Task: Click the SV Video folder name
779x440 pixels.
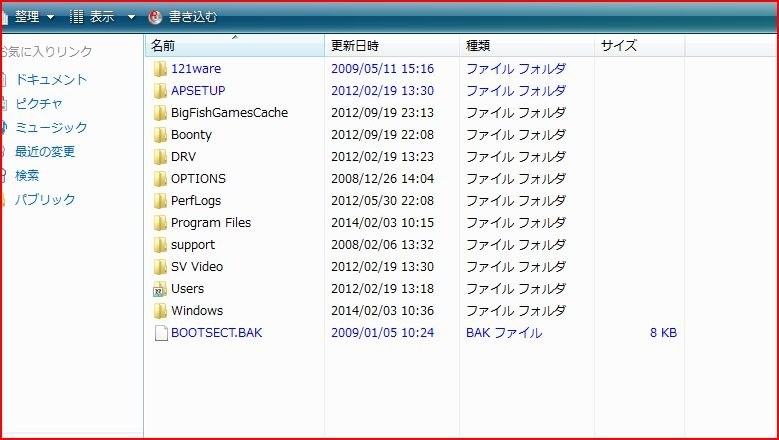Action: pyautogui.click(x=197, y=266)
